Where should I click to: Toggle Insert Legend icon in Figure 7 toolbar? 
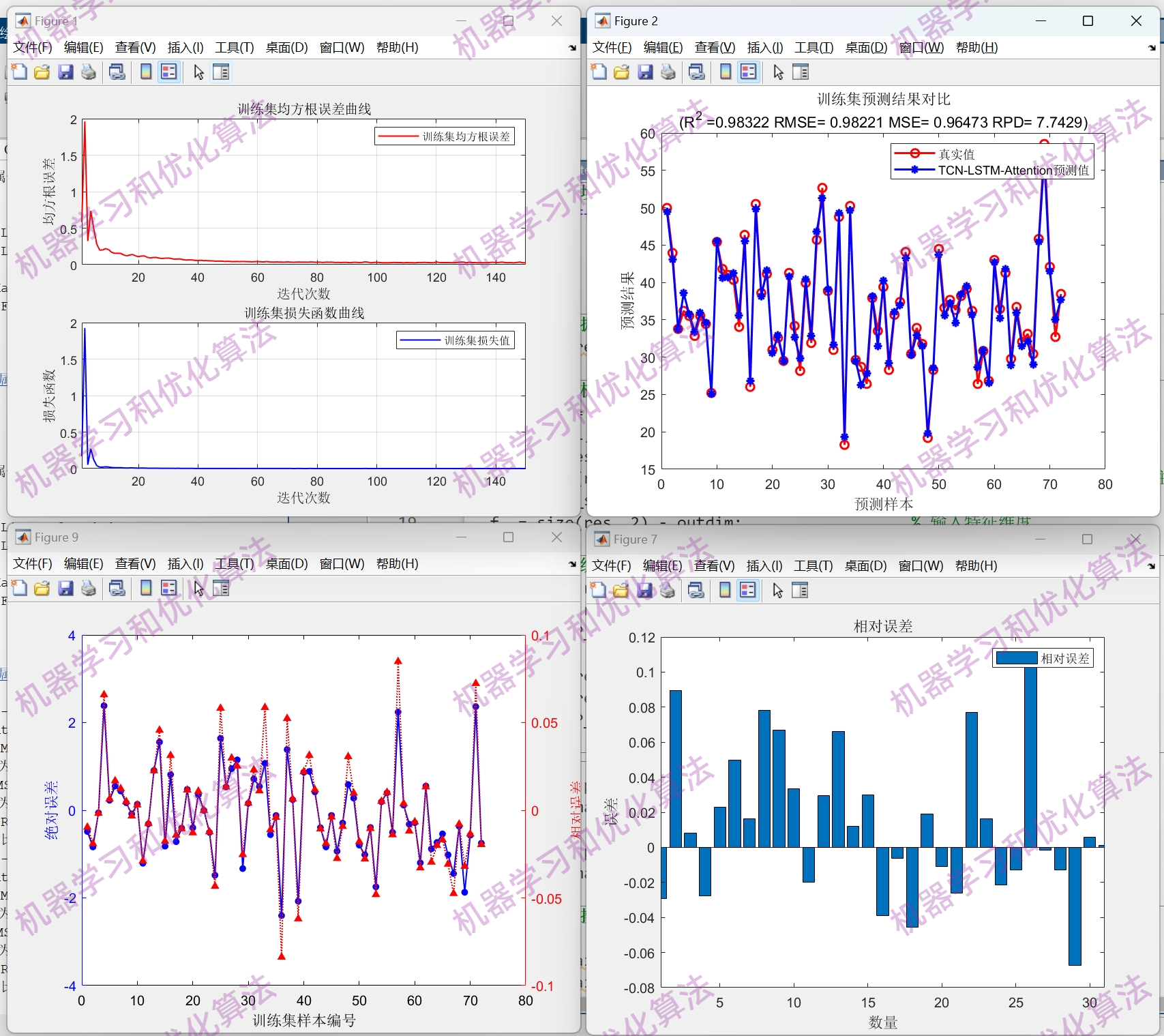coord(748,590)
